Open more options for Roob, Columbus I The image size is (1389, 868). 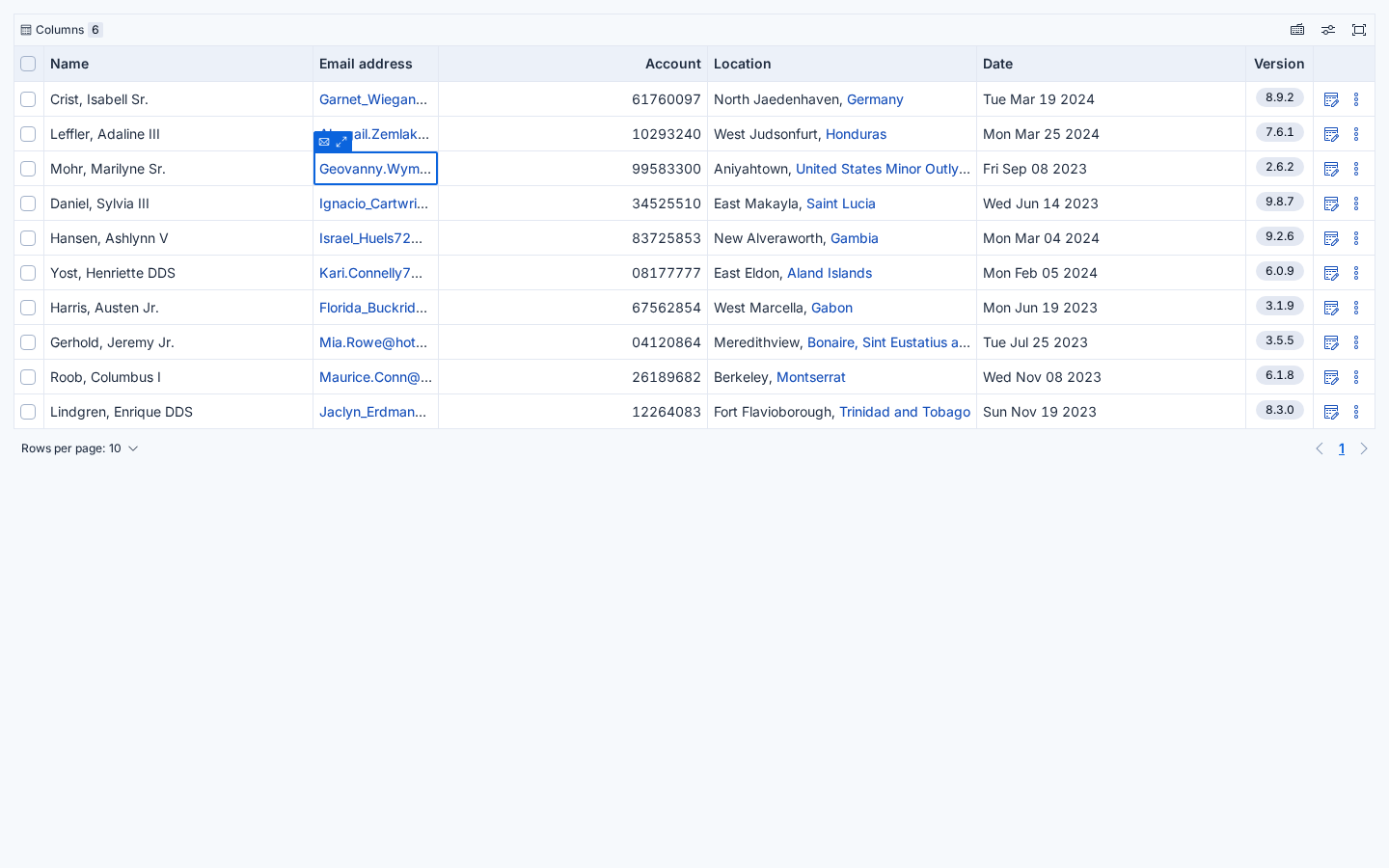click(x=1356, y=377)
